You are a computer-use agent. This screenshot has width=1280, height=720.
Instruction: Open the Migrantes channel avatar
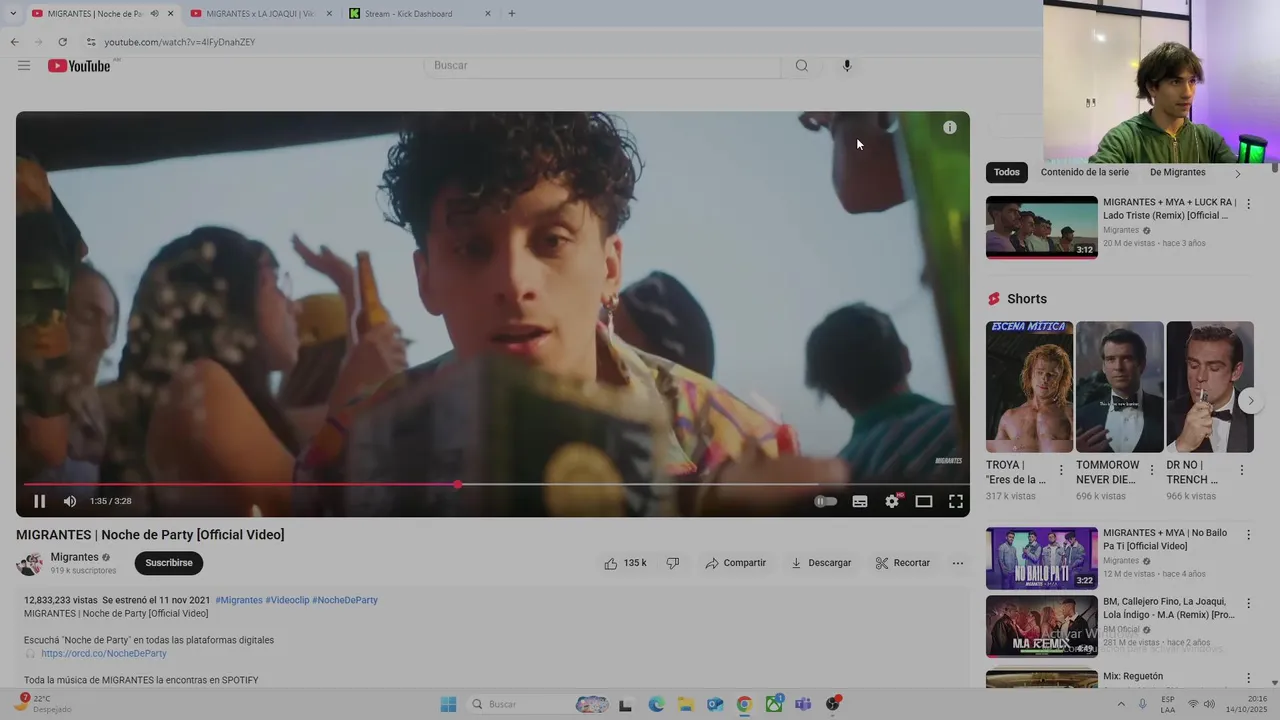(x=30, y=563)
